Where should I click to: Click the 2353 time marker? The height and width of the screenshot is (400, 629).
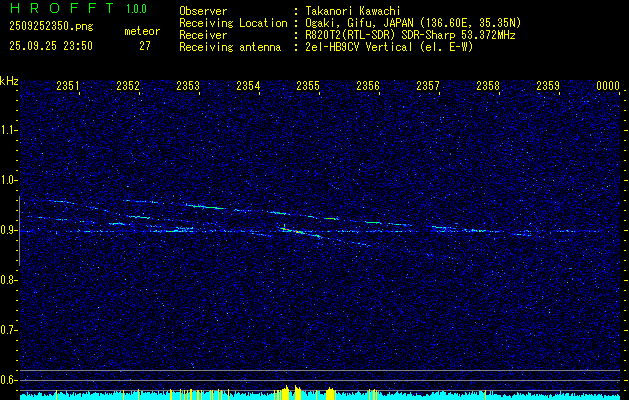click(x=188, y=85)
